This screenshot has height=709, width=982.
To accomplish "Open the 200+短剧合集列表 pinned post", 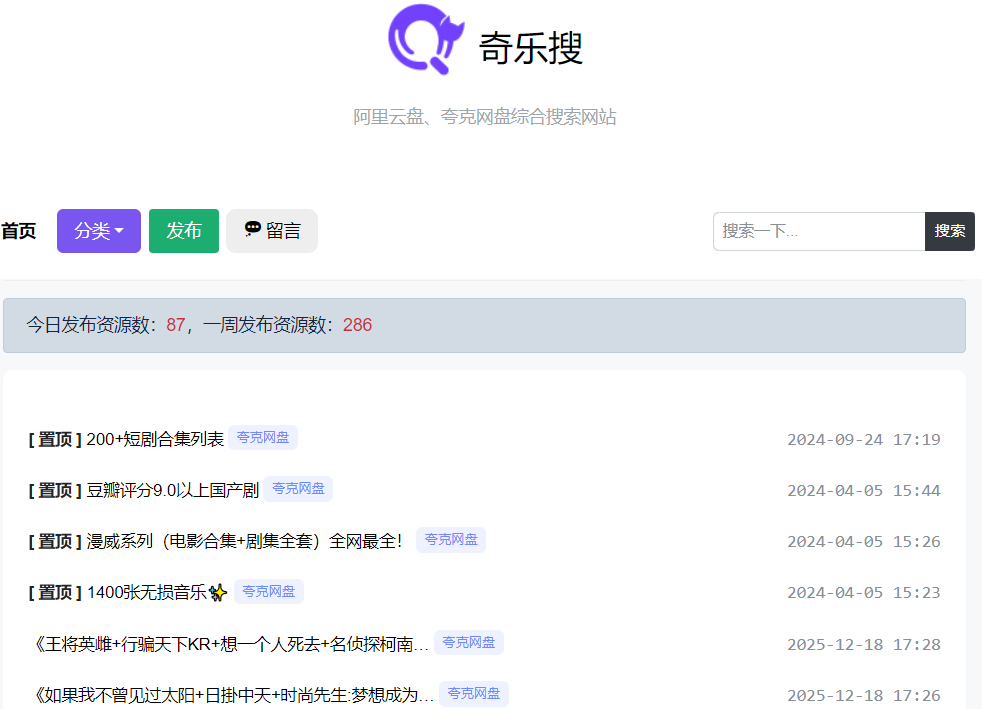I will 155,439.
